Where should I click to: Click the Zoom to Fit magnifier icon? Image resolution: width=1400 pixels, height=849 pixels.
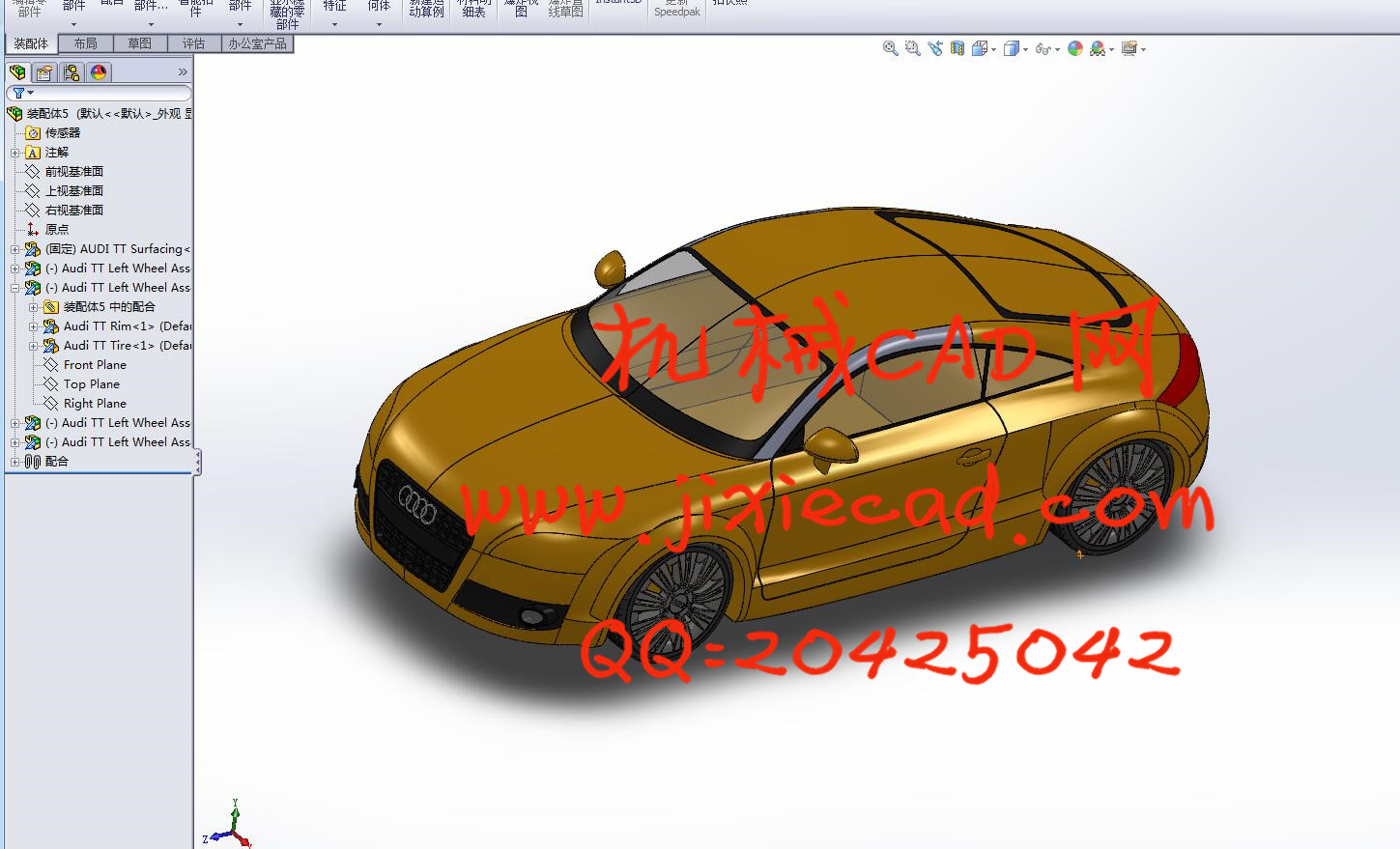[x=890, y=48]
